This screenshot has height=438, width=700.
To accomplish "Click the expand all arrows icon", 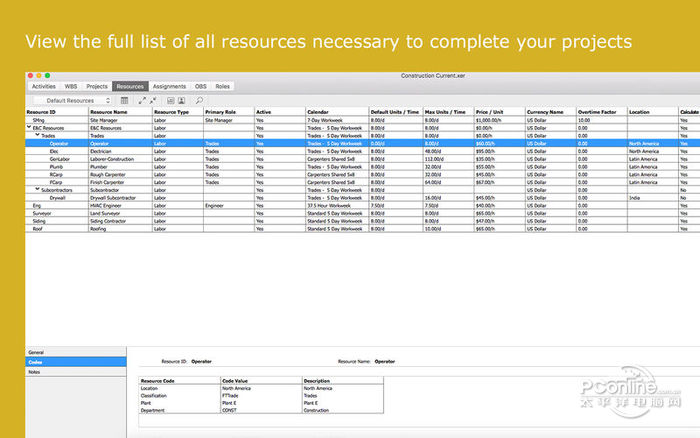I will (x=142, y=101).
